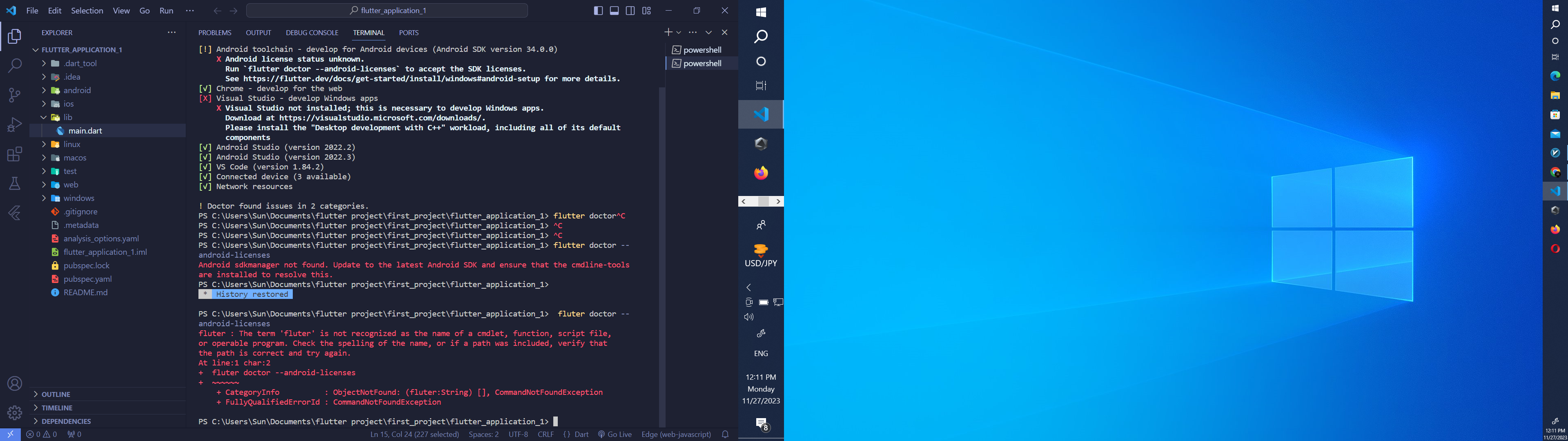Open File Explorer from the right taskbar

(x=1555, y=96)
